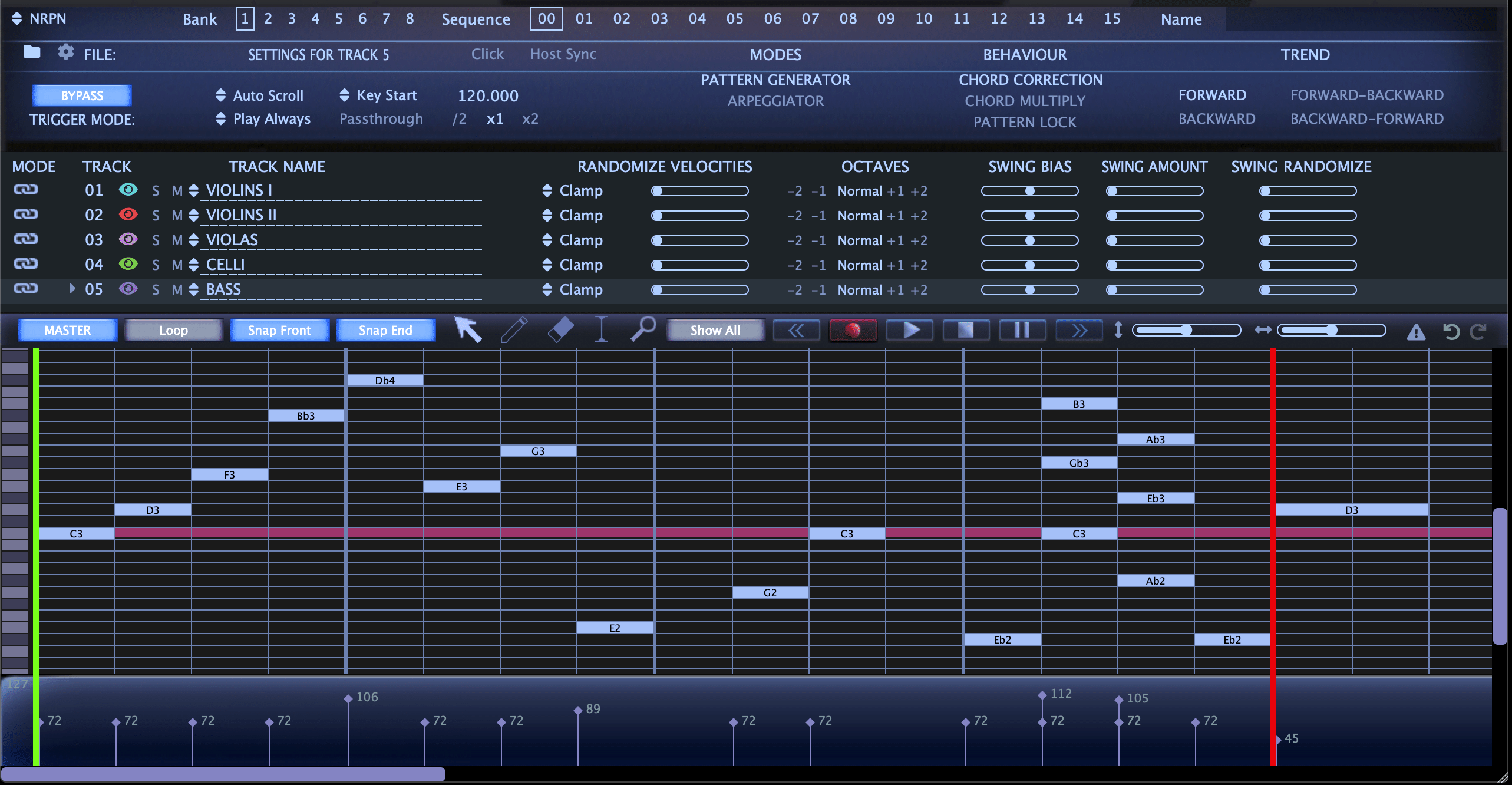Click the link mode icon for VIOLINS I
This screenshot has width=1512, height=785.
click(26, 190)
